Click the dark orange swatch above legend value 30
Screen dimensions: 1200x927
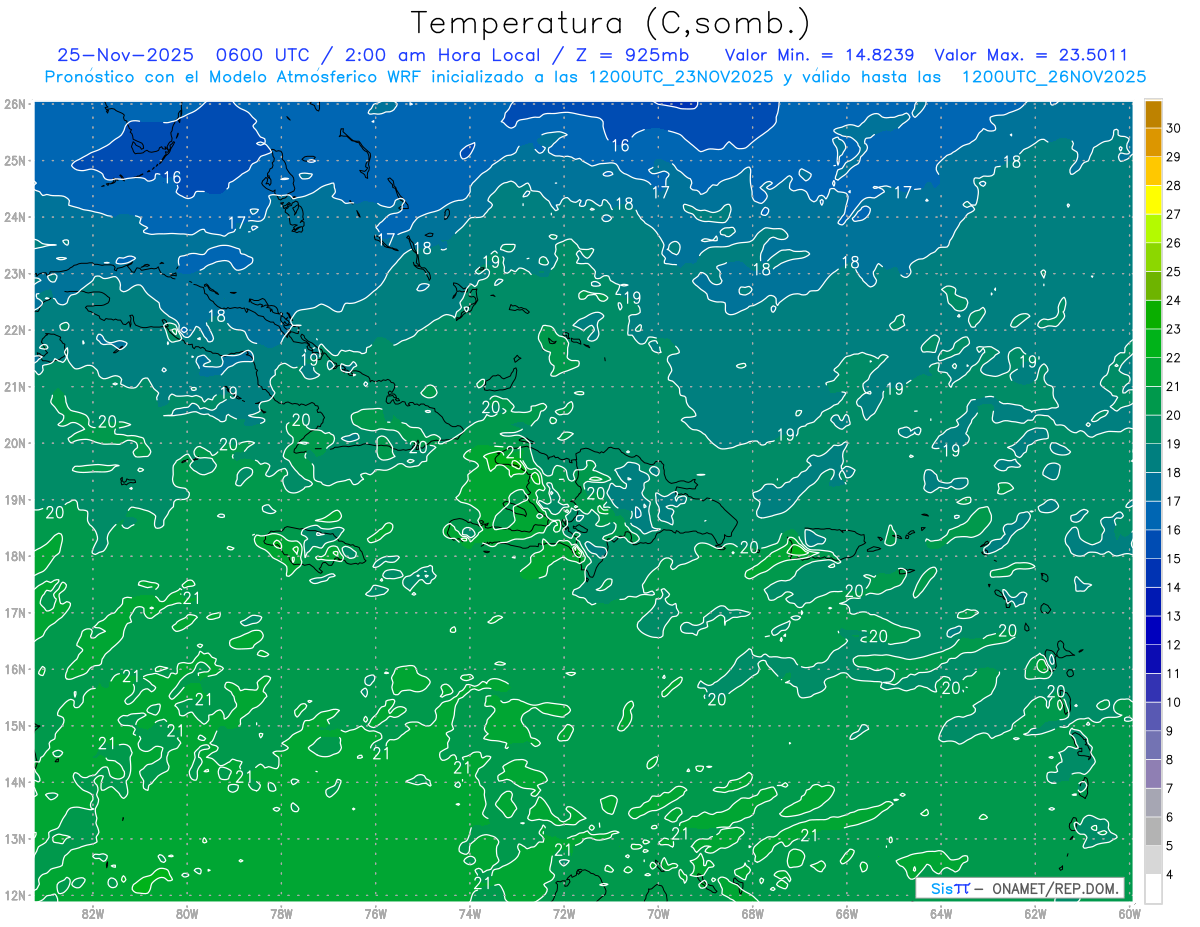[x=1153, y=114]
